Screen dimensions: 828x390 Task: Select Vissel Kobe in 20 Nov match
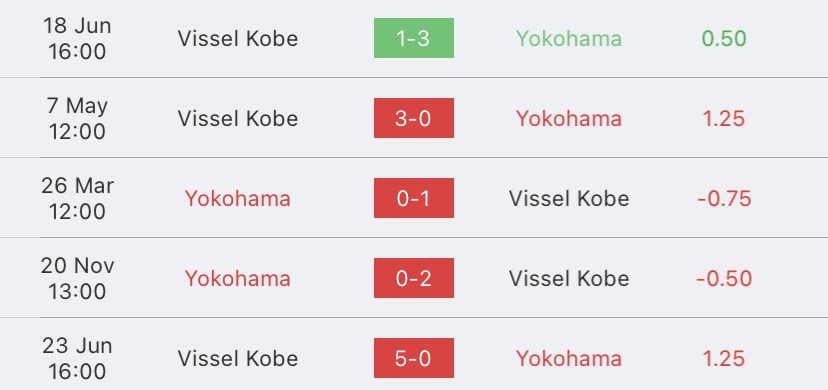[569, 279]
